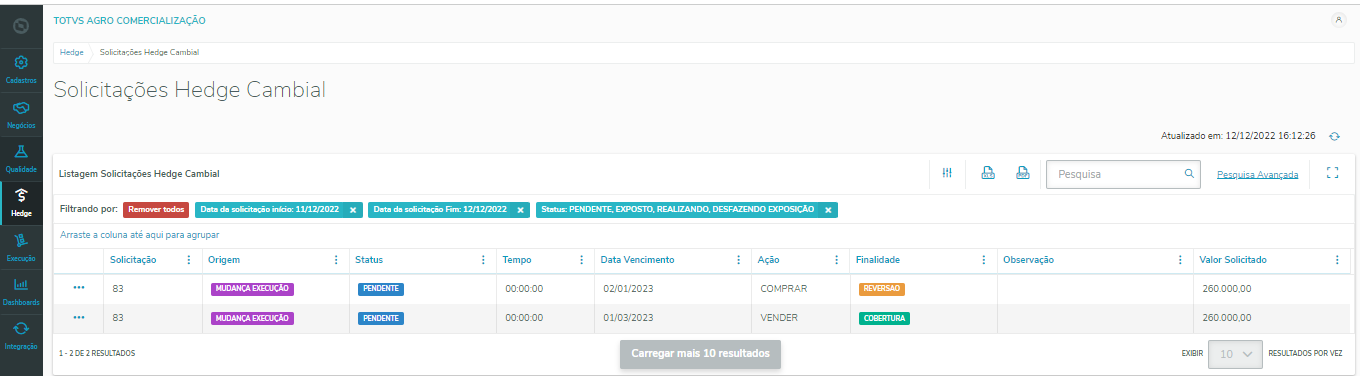Click the COBERTURA finalidade tag

click(884, 318)
